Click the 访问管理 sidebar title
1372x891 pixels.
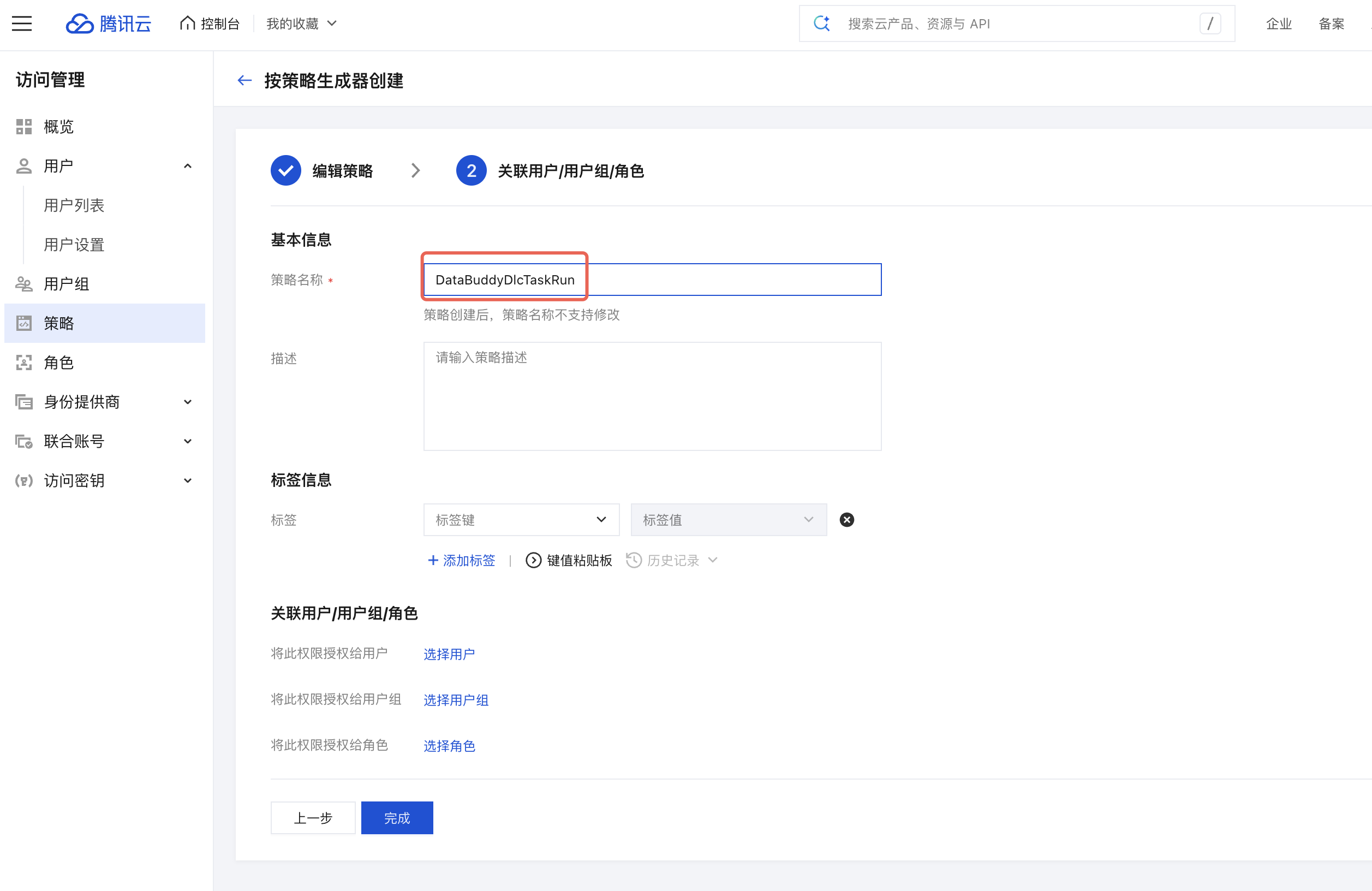[x=50, y=80]
